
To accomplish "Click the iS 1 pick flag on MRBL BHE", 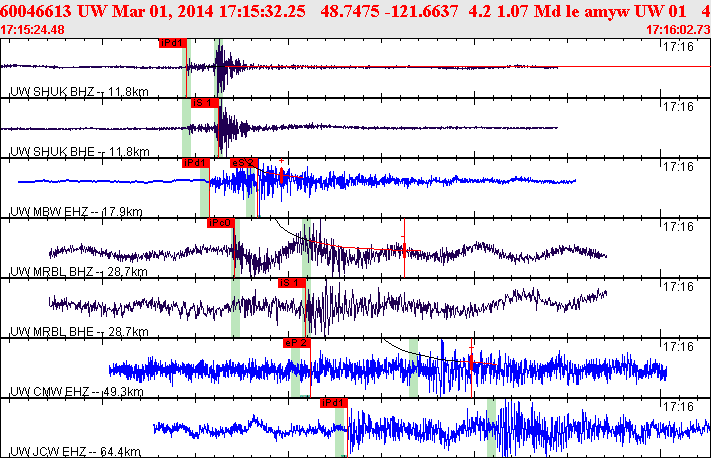I will coord(292,283).
